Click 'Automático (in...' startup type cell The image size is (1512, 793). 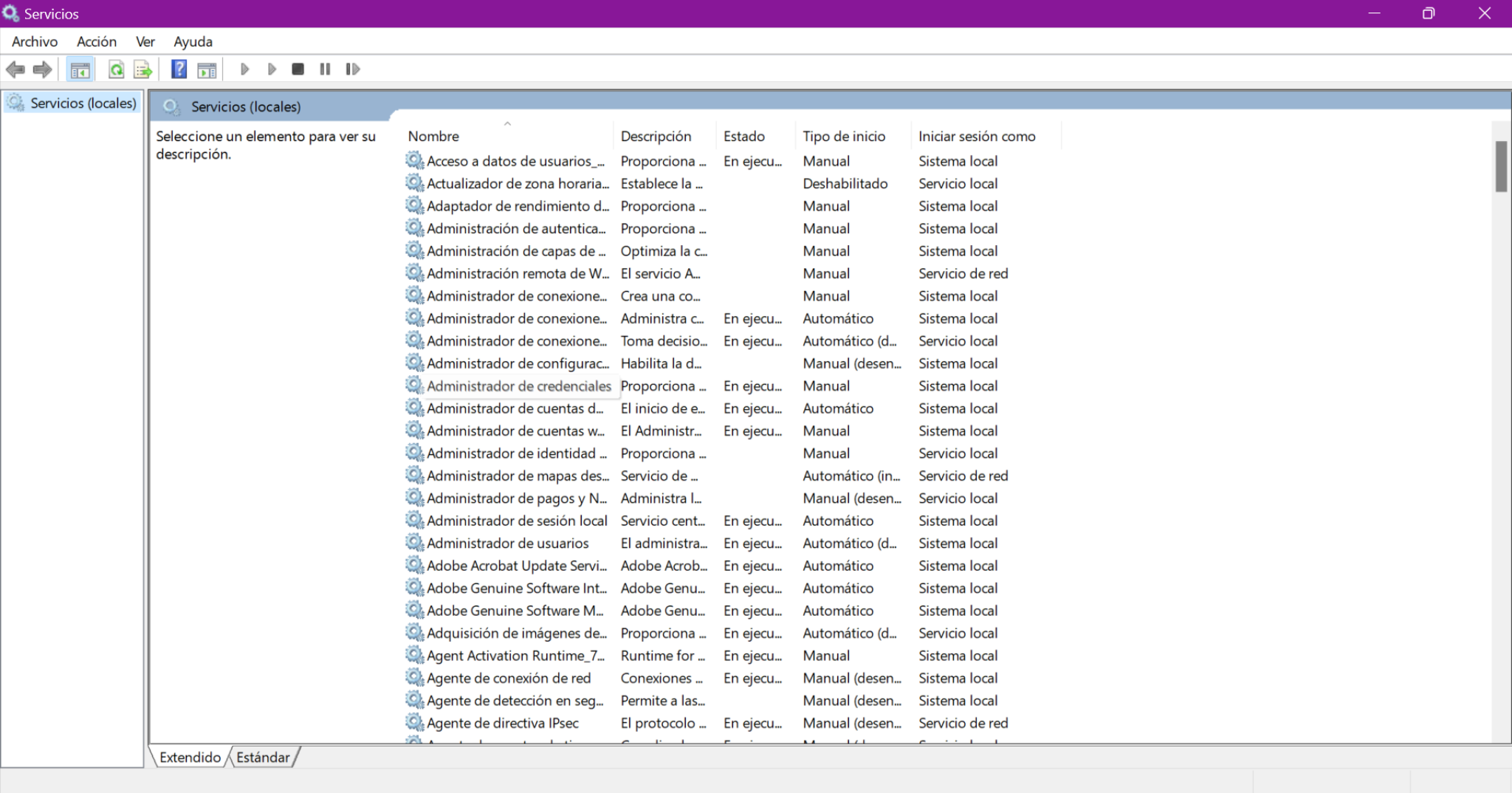coord(851,476)
